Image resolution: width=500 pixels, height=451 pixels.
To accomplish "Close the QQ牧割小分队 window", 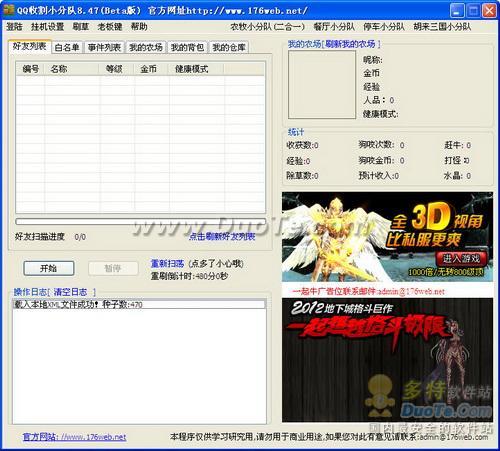I will click(x=489, y=10).
